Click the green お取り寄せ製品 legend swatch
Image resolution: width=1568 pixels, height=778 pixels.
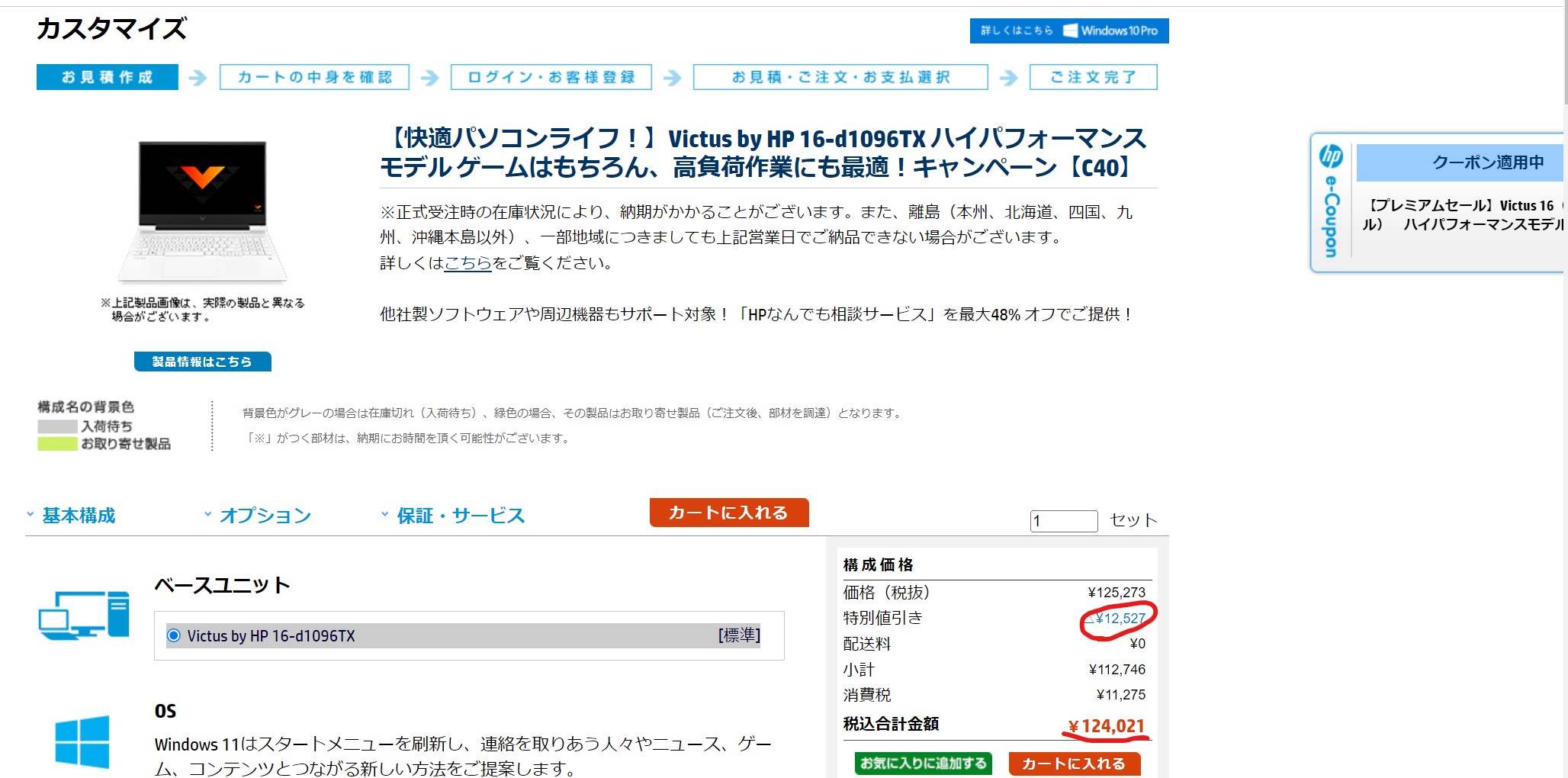point(57,444)
